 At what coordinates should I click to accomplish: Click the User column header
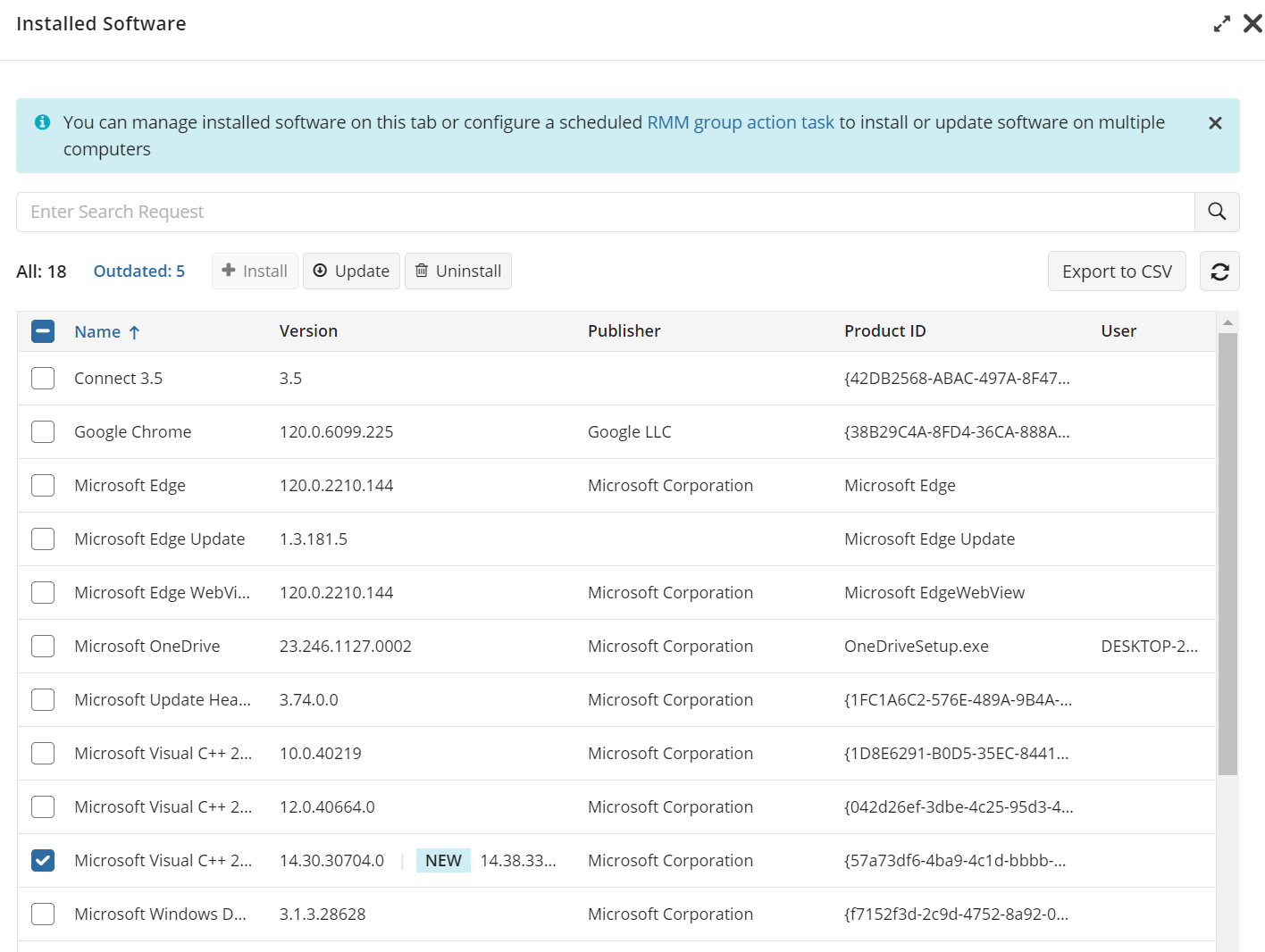click(x=1118, y=331)
